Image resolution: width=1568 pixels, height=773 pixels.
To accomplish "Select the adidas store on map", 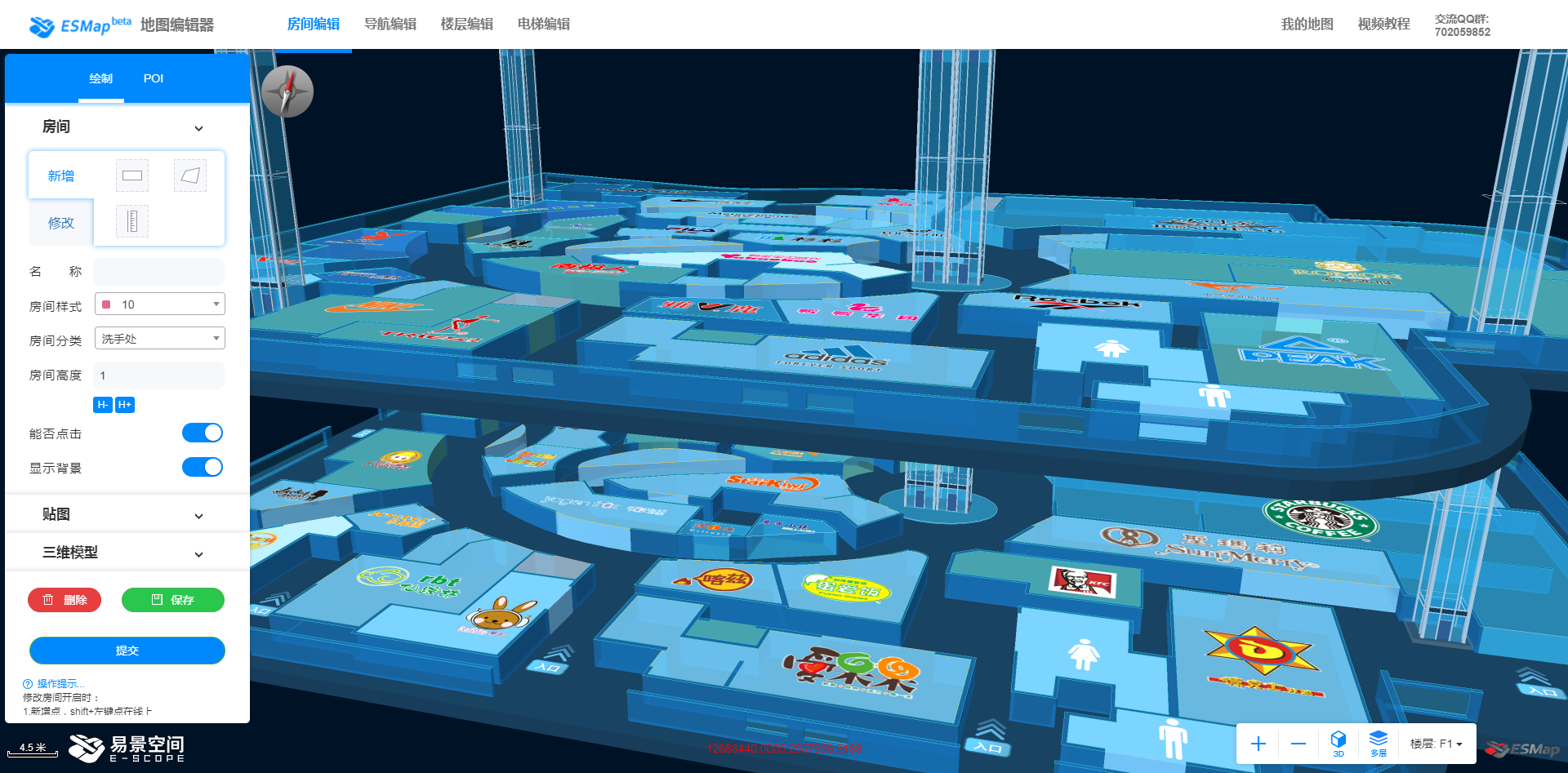I will pyautogui.click(x=833, y=358).
